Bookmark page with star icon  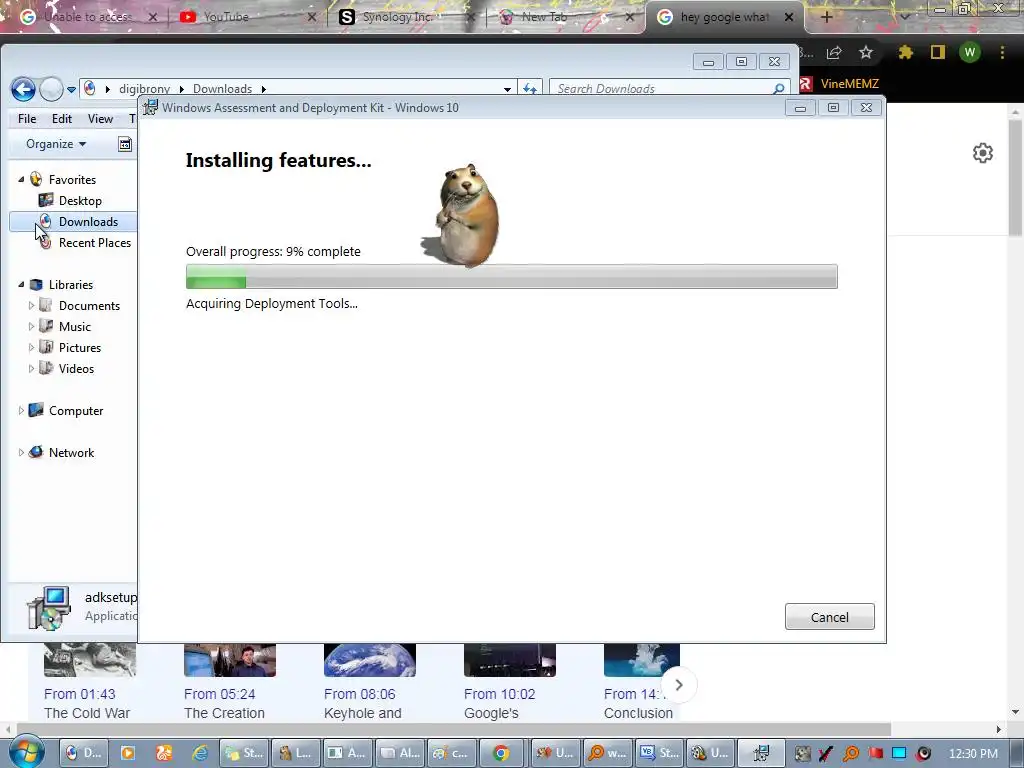[x=865, y=52]
